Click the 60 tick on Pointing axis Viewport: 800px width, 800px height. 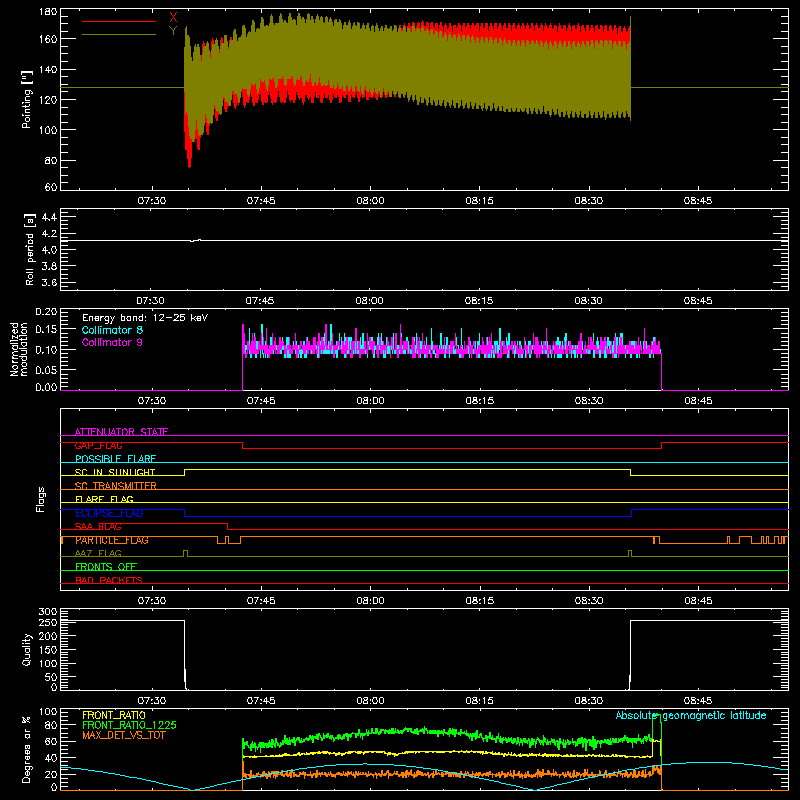click(x=51, y=187)
